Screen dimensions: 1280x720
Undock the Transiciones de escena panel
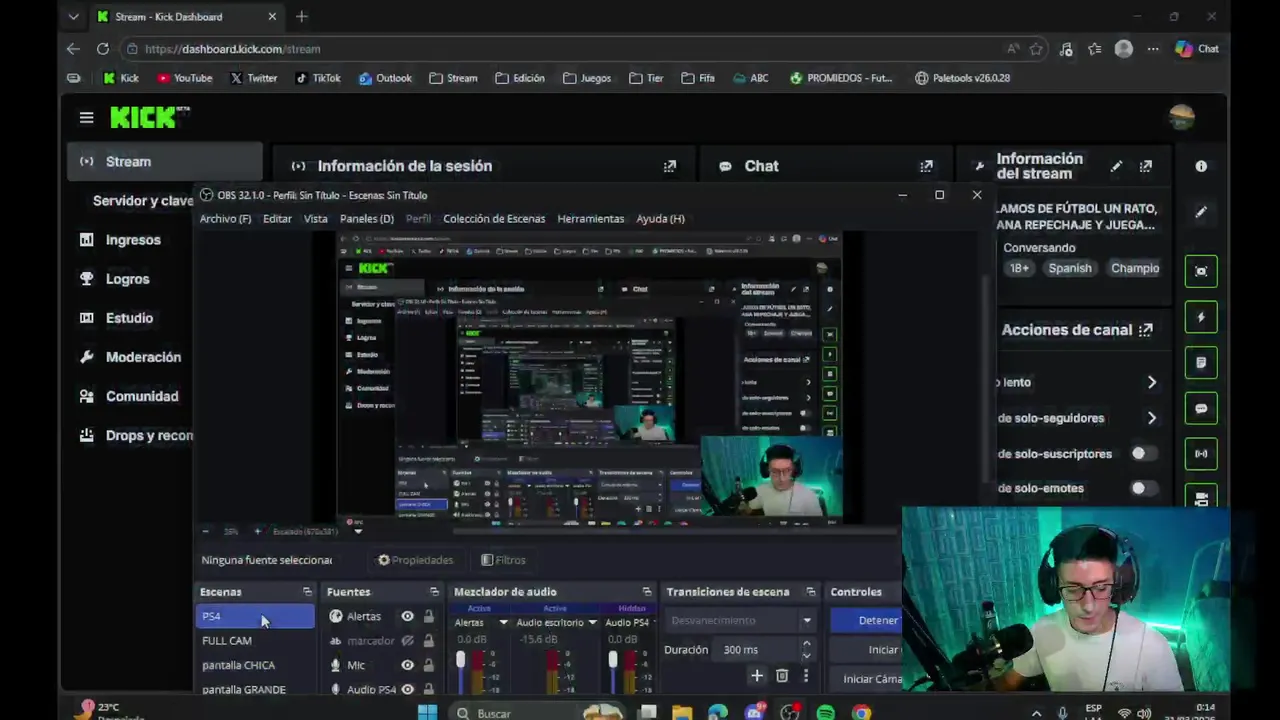(x=811, y=592)
